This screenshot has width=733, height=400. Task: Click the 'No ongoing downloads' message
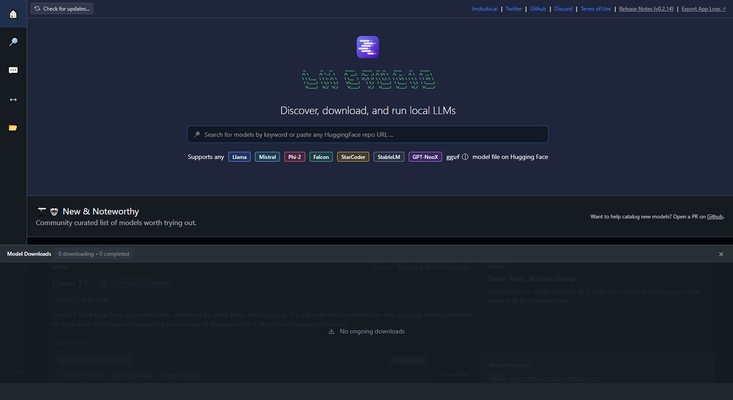pyautogui.click(x=366, y=331)
